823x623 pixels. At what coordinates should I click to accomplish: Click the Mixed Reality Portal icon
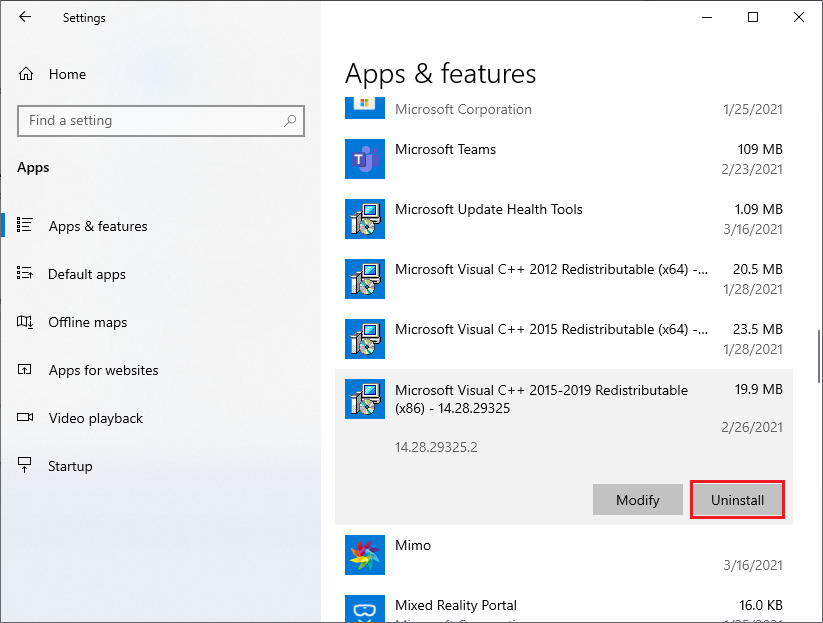(364, 608)
